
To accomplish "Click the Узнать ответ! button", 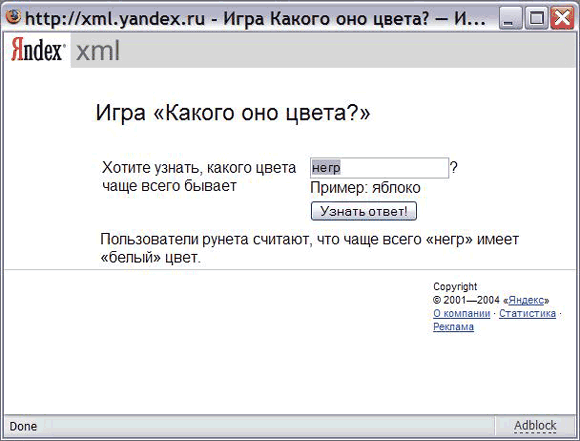I will pyautogui.click(x=364, y=211).
